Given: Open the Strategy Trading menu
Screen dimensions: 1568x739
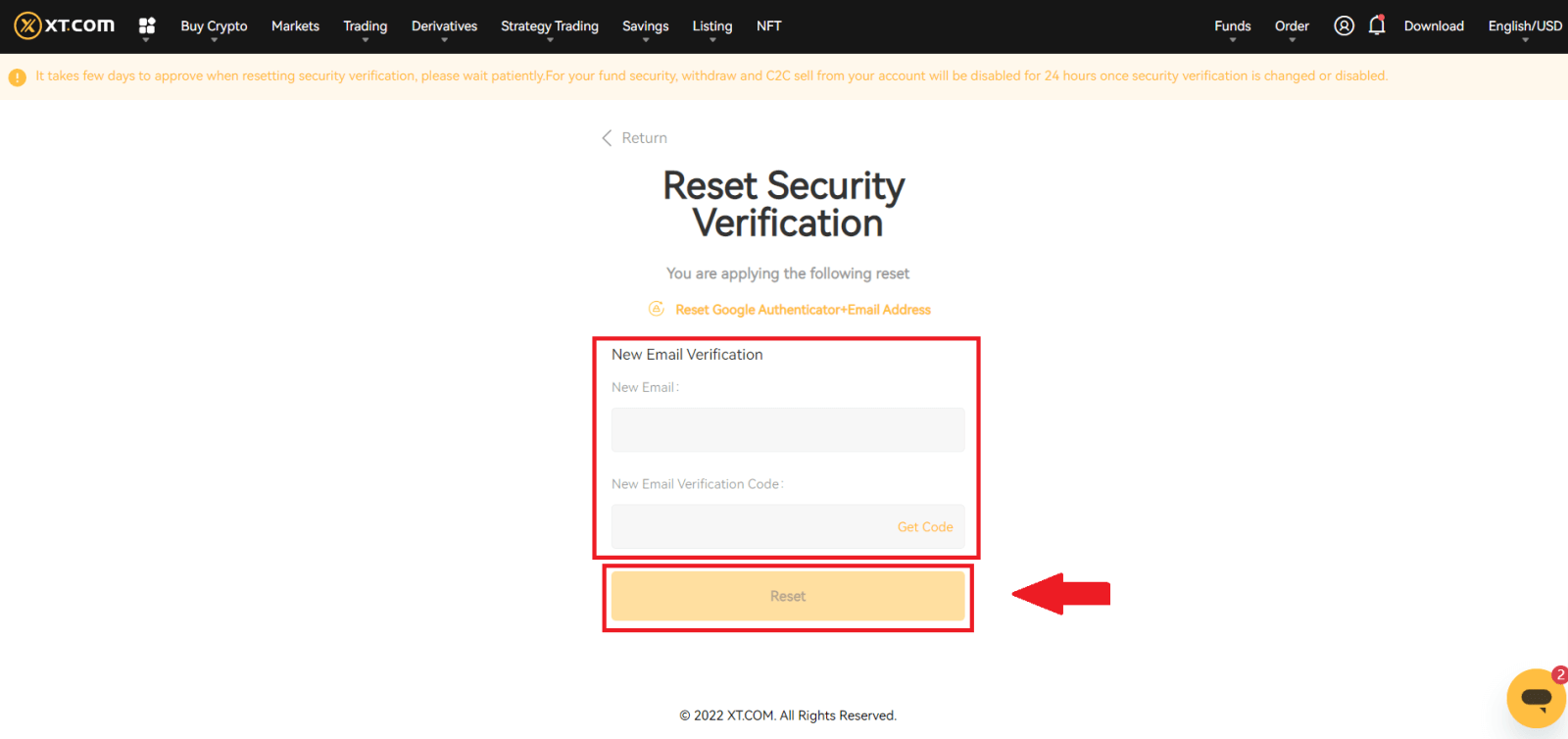Looking at the screenshot, I should point(549,26).
